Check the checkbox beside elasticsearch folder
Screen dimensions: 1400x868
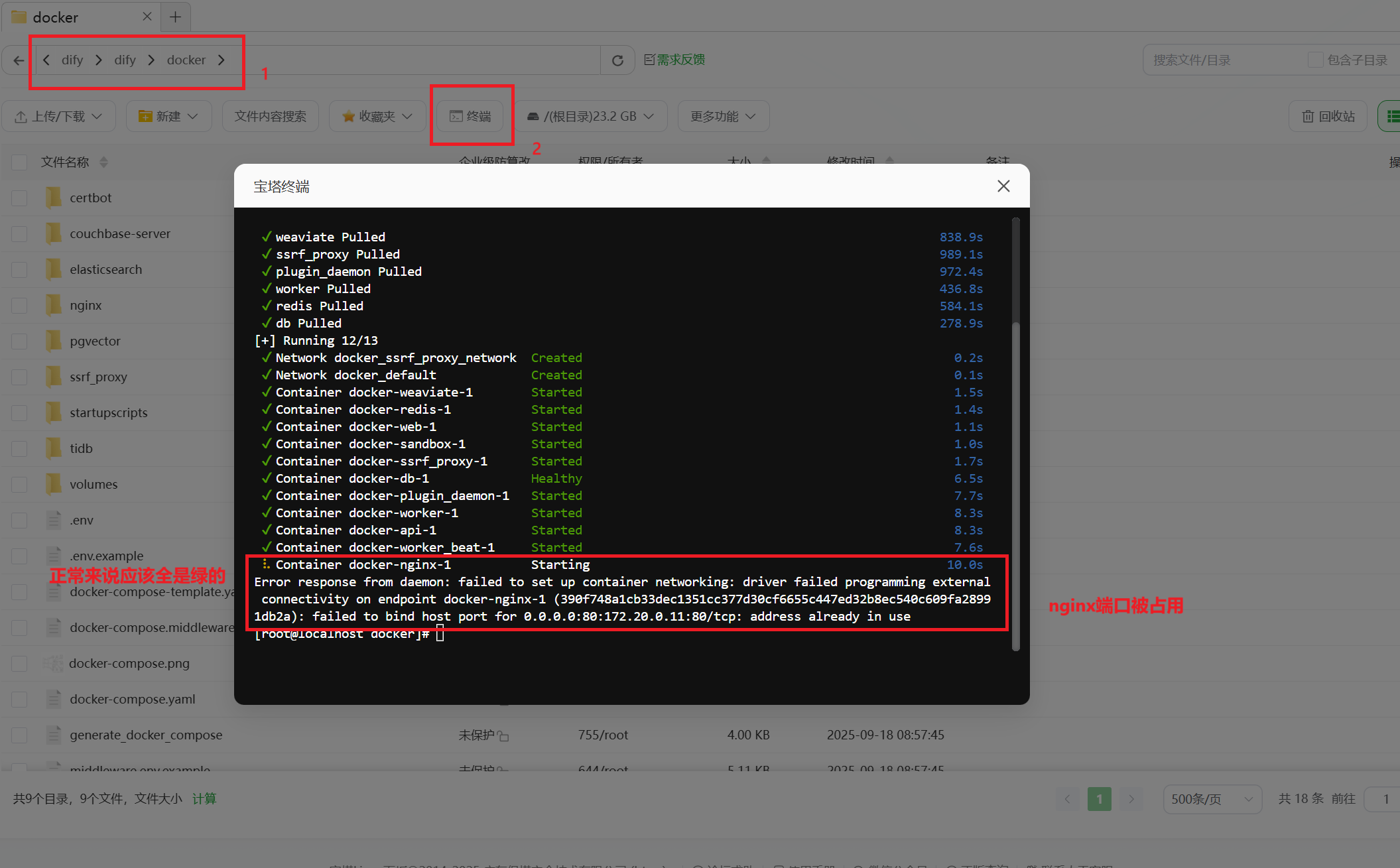tap(19, 269)
